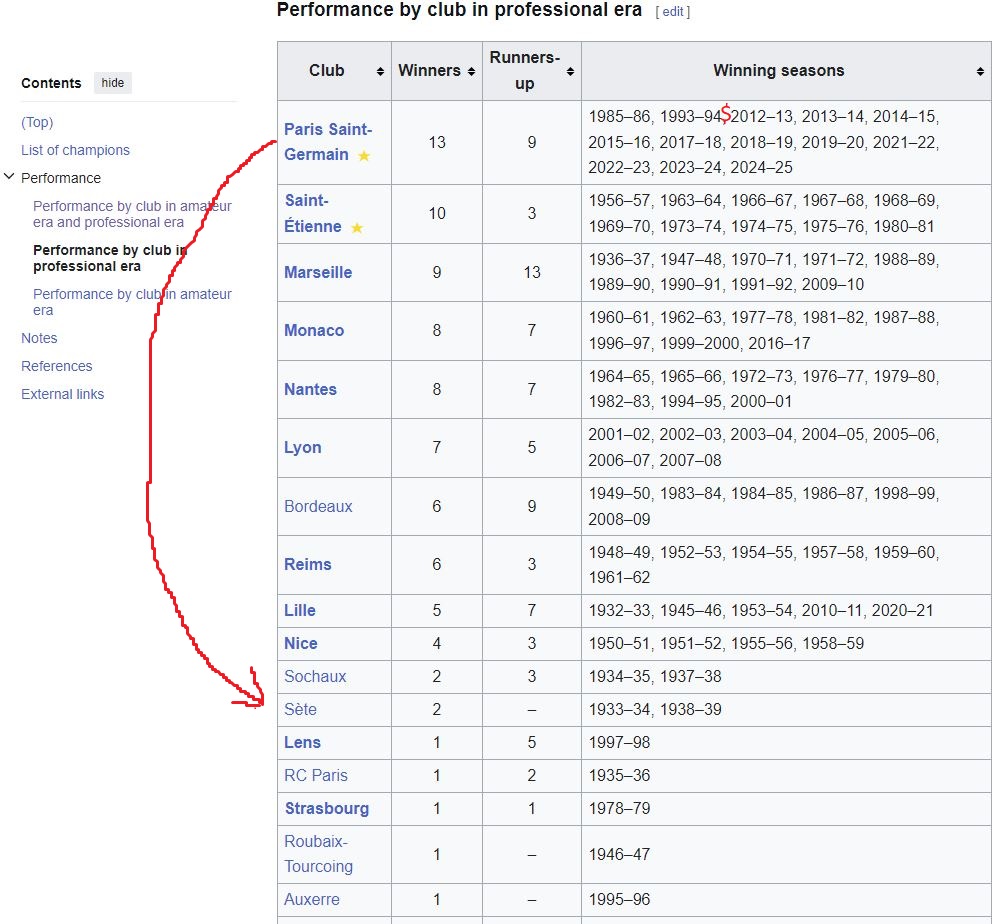
Task: Jump to External links section
Action: pyautogui.click(x=62, y=394)
